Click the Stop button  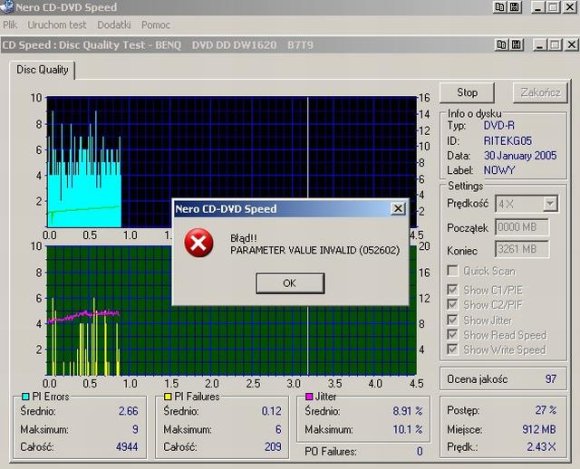(x=467, y=92)
